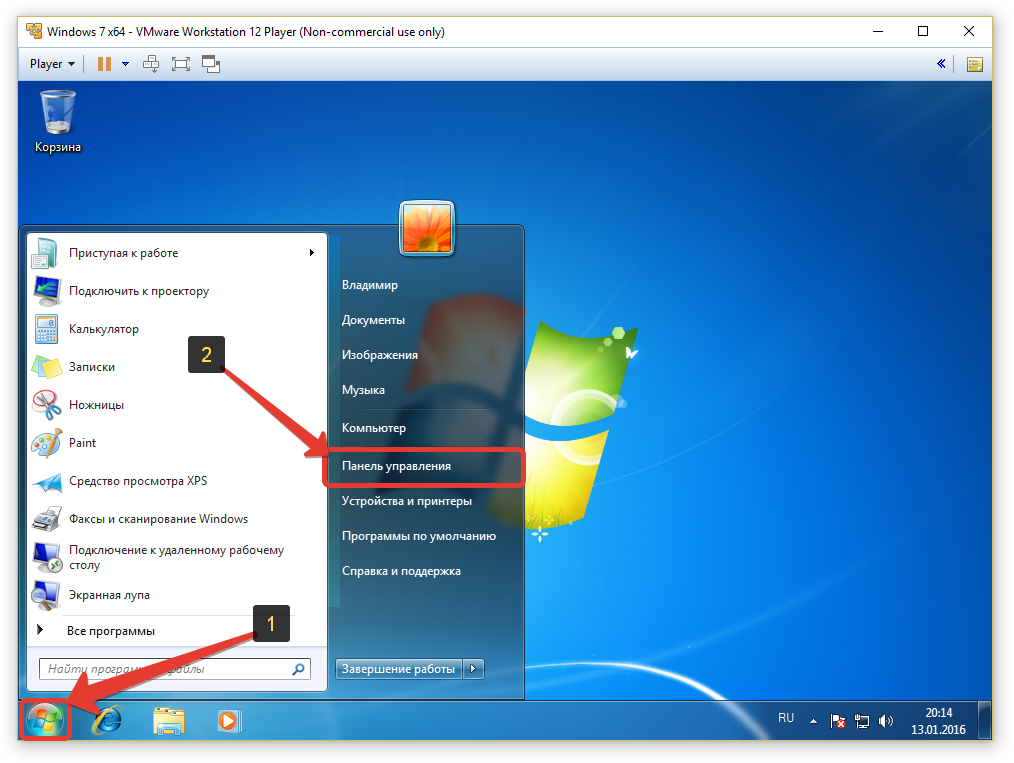Image resolution: width=1014 pixels, height=763 pixels.
Task: Switch the RU input language indicator
Action: click(786, 718)
